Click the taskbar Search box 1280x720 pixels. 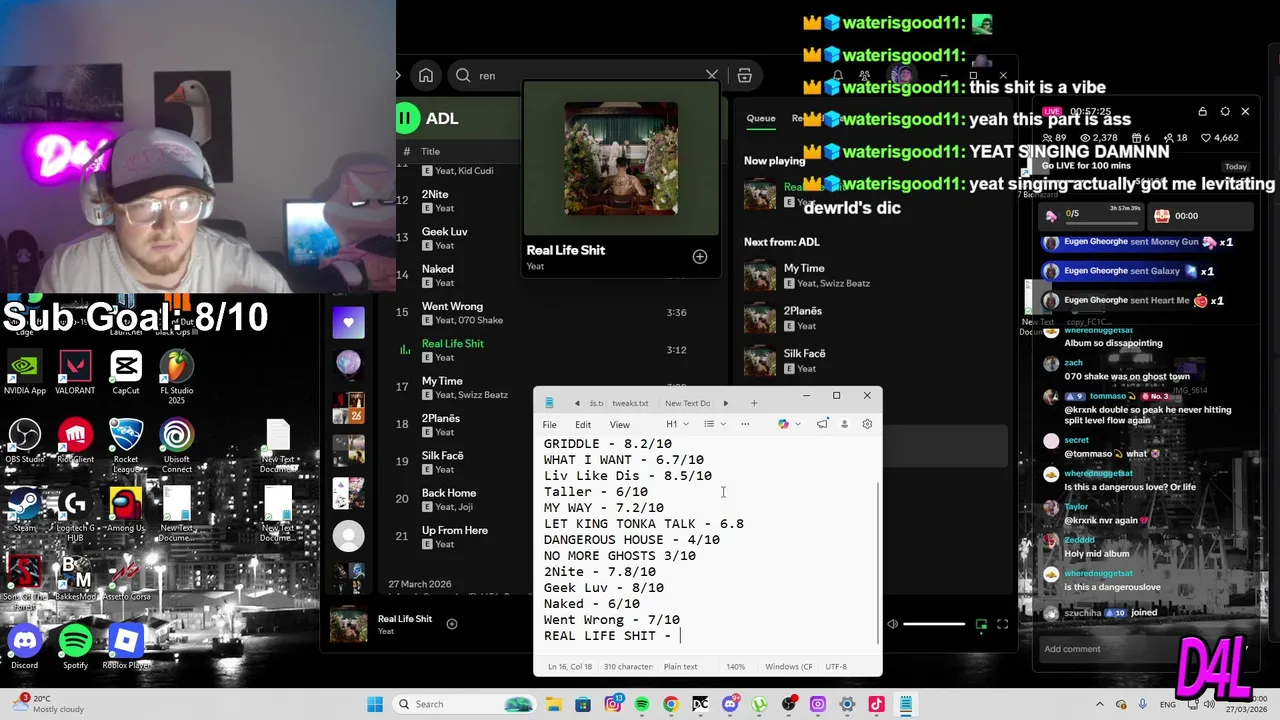[x=466, y=704]
